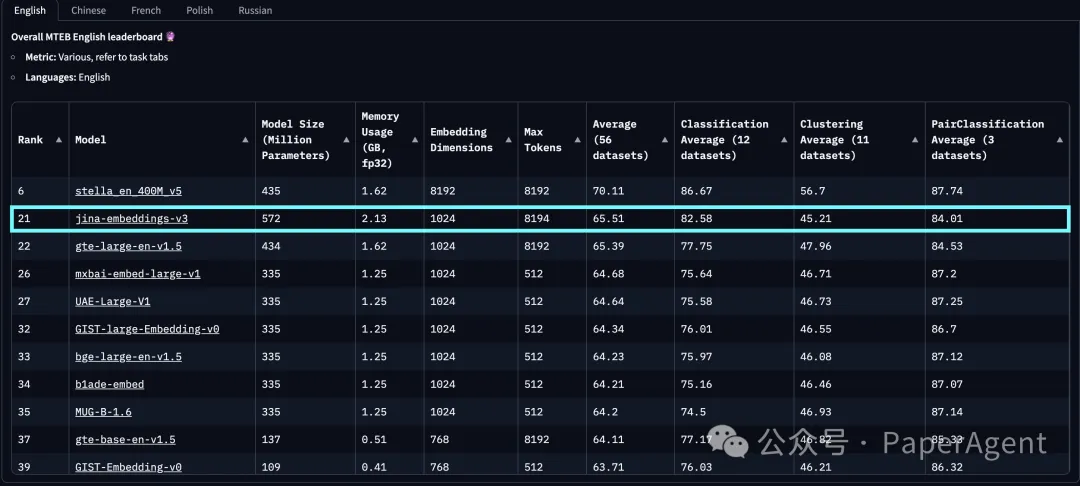Open gte-large-en-v1.5 model link

(128, 246)
